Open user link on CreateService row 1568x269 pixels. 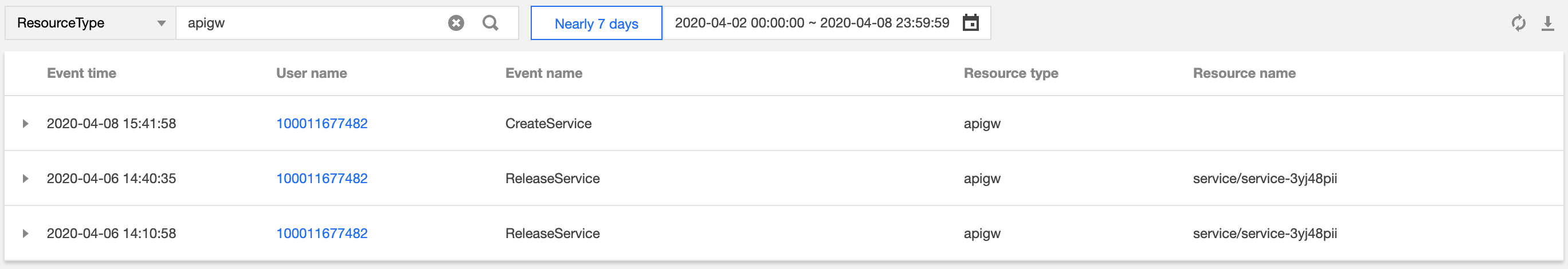(322, 124)
